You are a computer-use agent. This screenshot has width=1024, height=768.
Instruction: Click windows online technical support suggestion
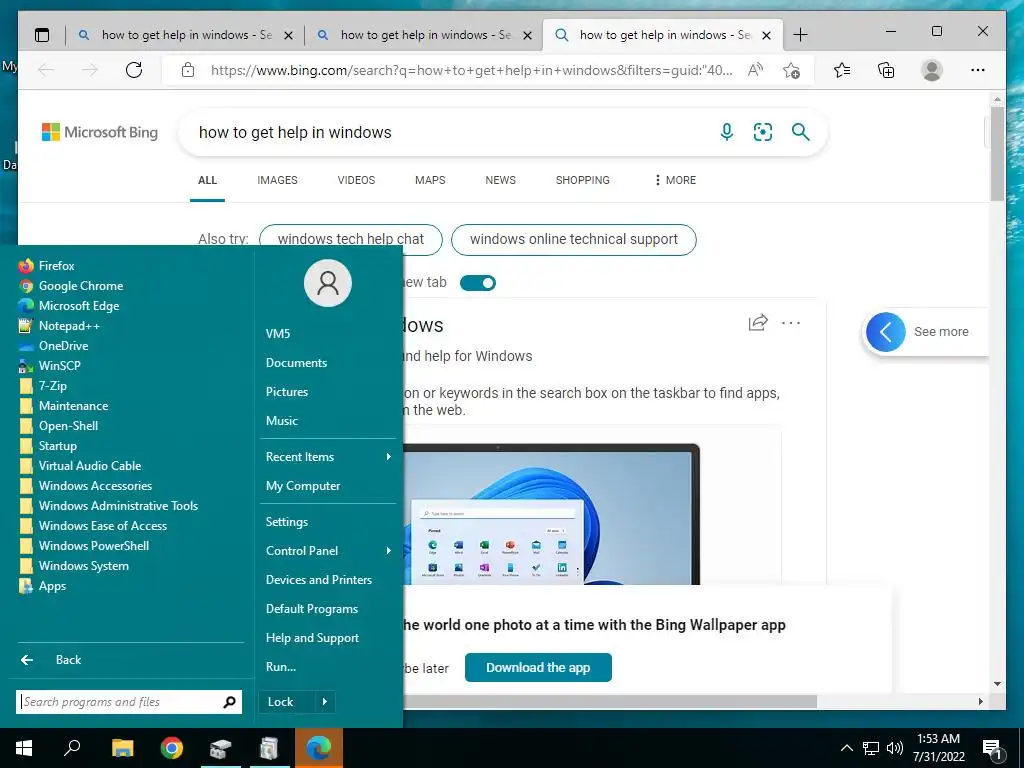click(574, 239)
